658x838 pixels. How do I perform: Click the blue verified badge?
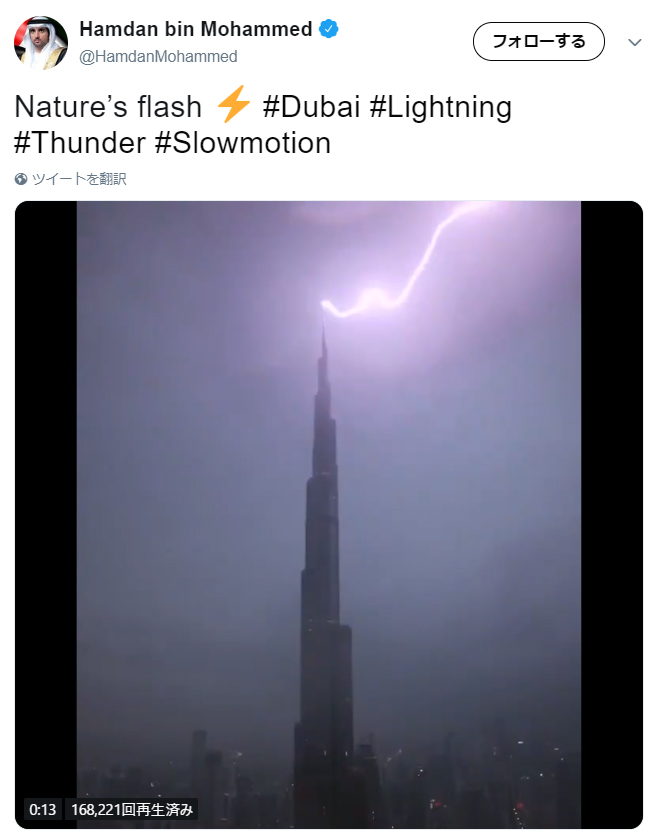pos(329,29)
